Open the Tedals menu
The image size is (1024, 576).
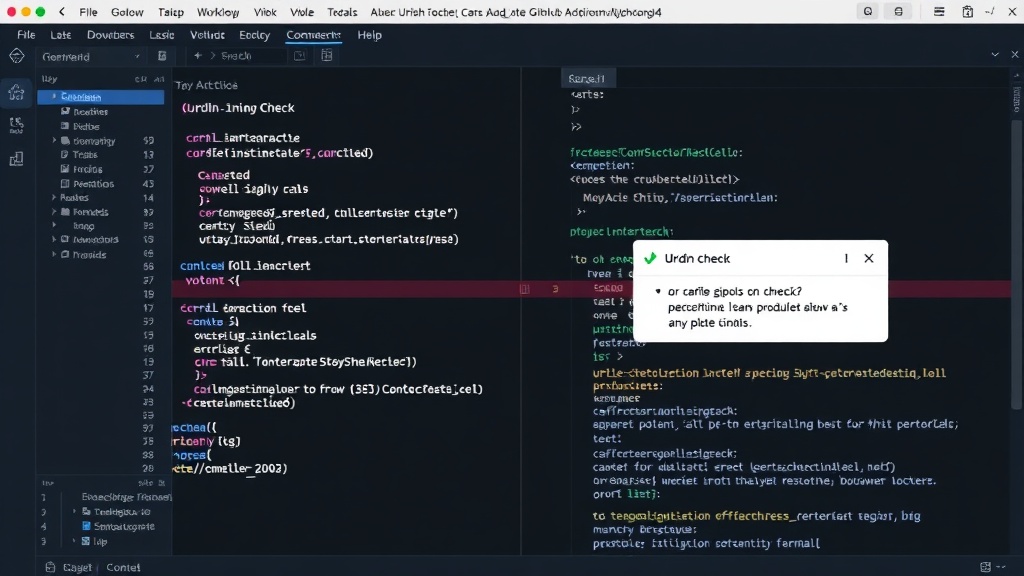[342, 12]
